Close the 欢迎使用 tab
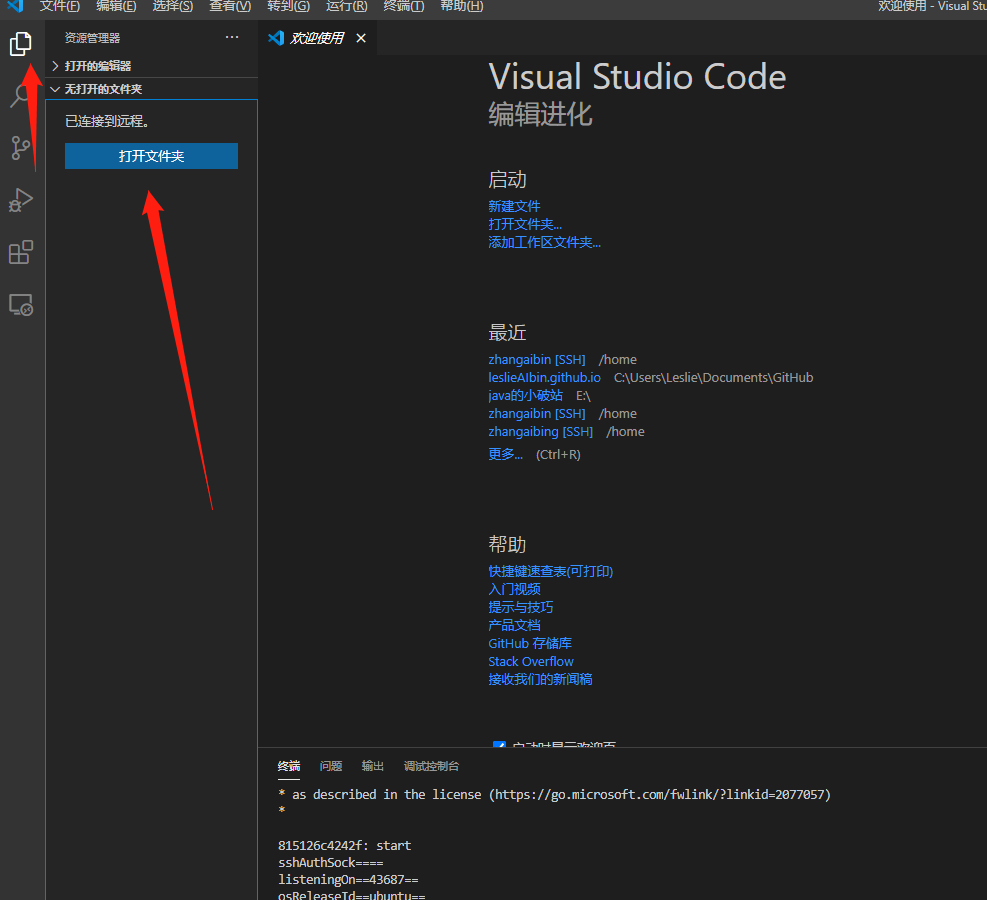This screenshot has width=987, height=900. point(361,38)
